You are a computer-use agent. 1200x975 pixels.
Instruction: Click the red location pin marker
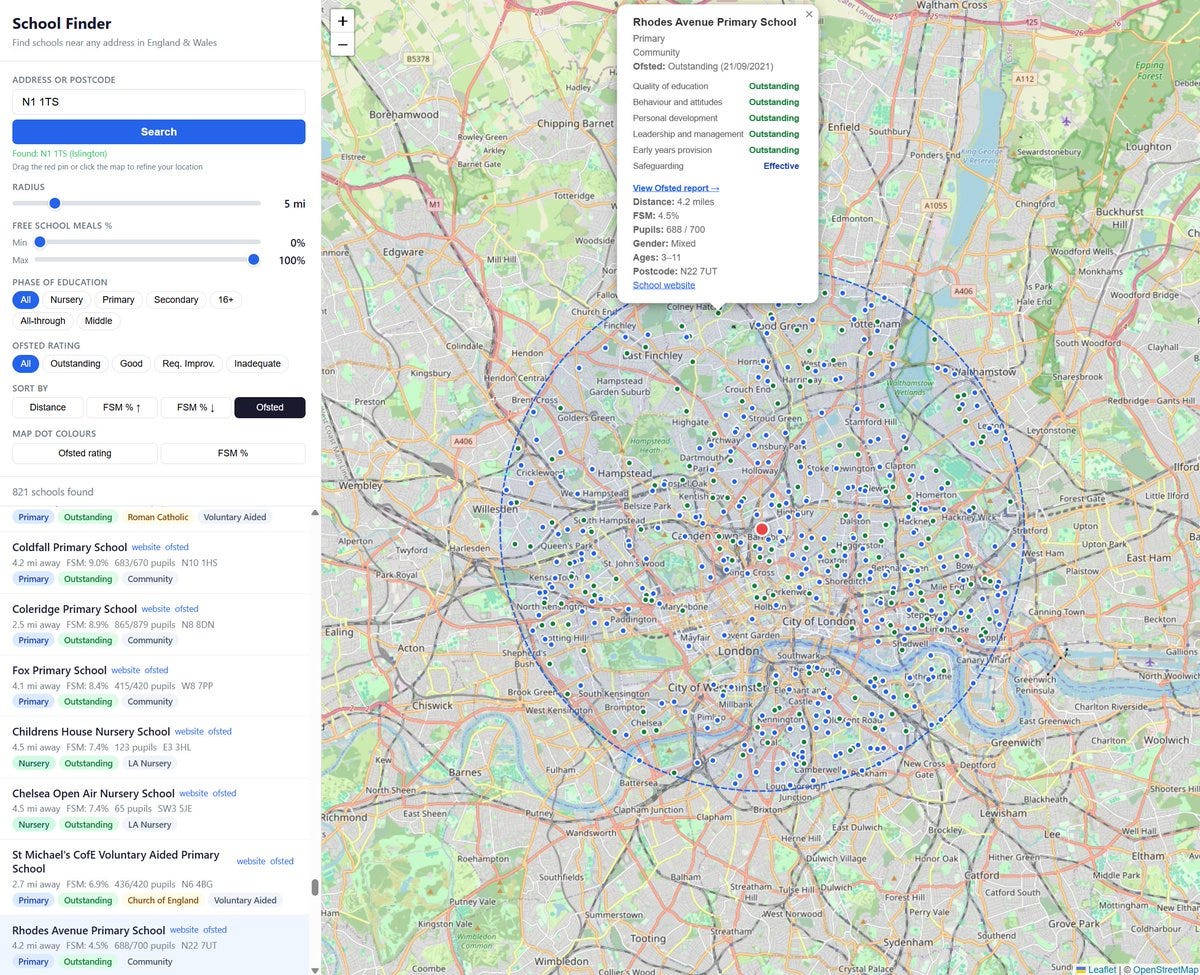(762, 529)
